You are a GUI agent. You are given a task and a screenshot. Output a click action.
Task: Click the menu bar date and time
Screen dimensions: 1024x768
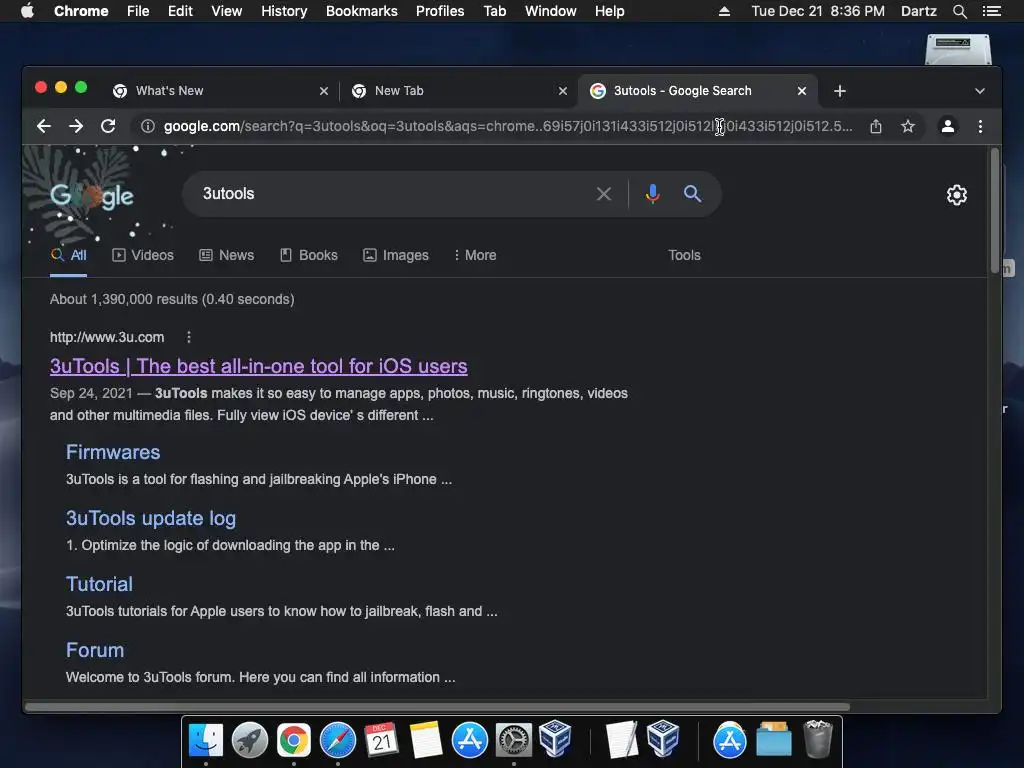818,11
